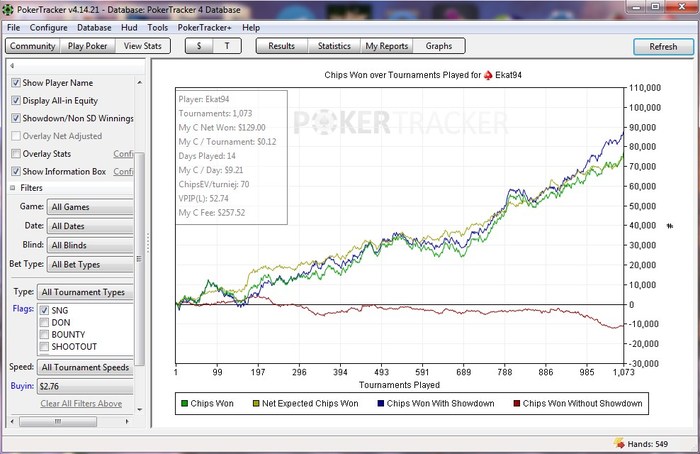Uncheck Show Information Box checkbox
Screen dimensions: 700x454
[x=16, y=171]
